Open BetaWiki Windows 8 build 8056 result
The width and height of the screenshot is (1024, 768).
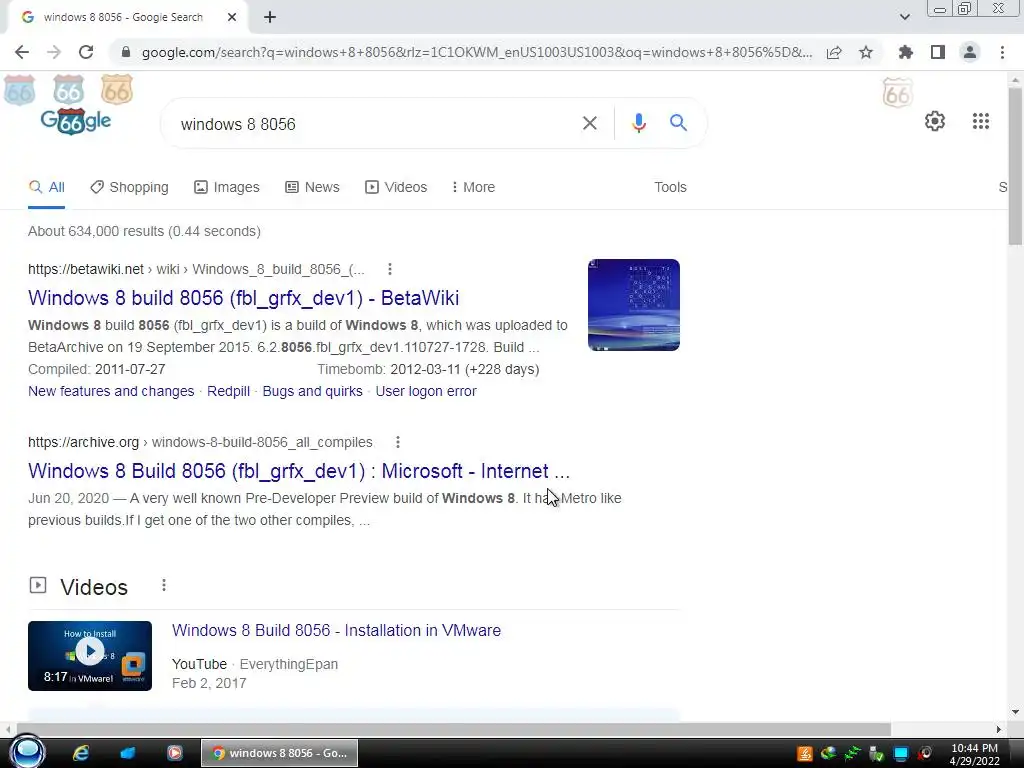click(x=243, y=298)
